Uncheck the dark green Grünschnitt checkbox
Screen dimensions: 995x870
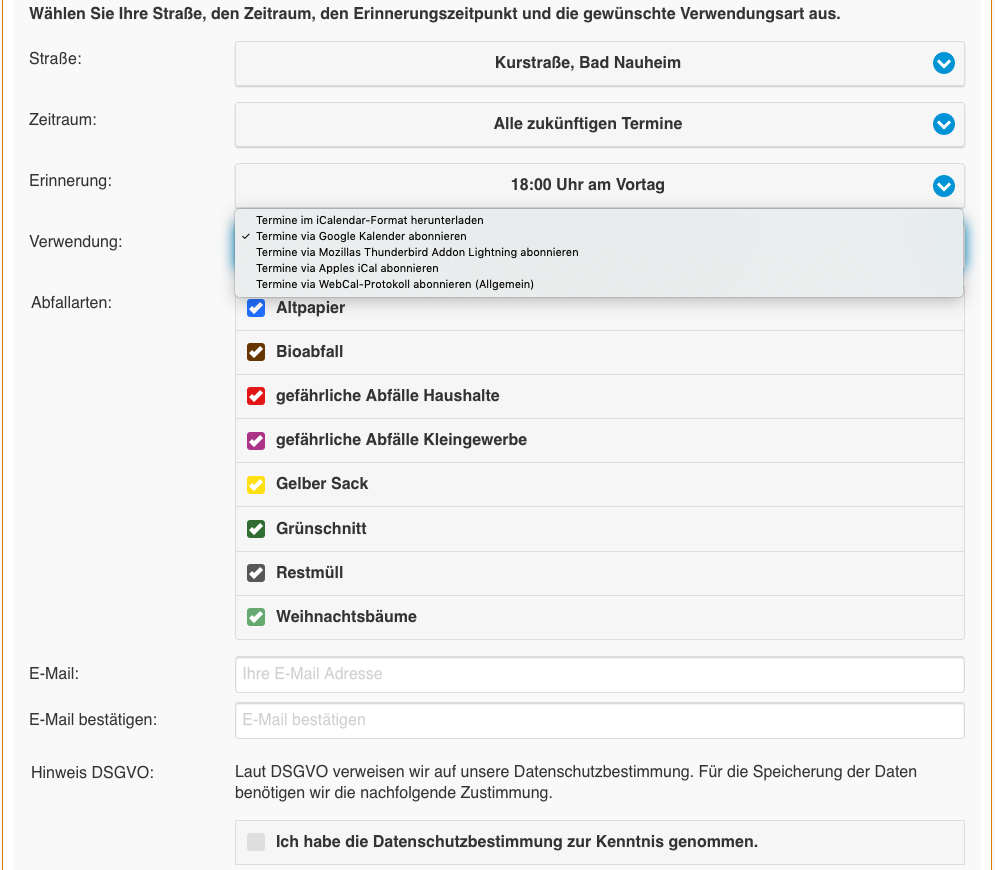point(256,528)
